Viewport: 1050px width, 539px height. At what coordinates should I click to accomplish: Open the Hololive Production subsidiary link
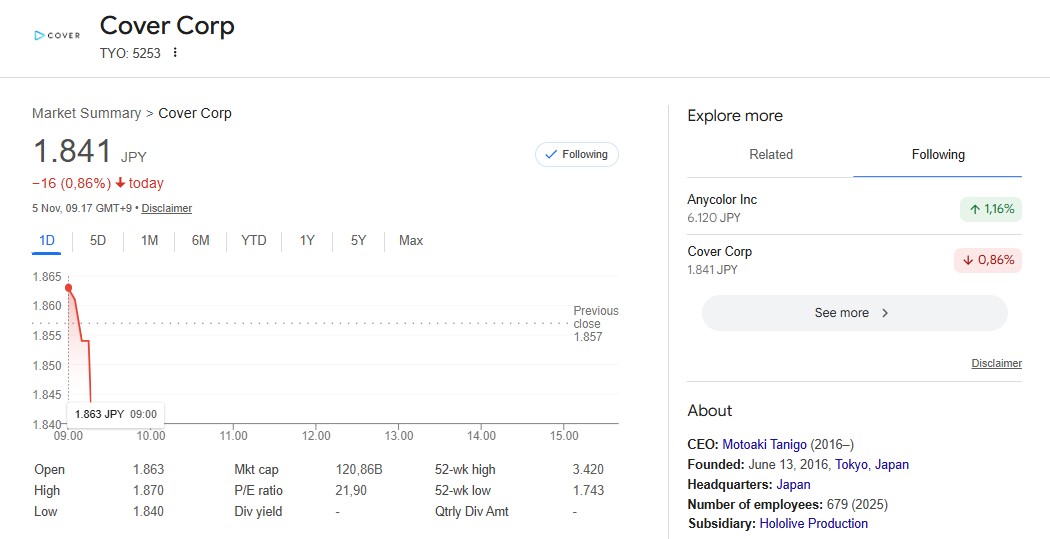(x=814, y=524)
